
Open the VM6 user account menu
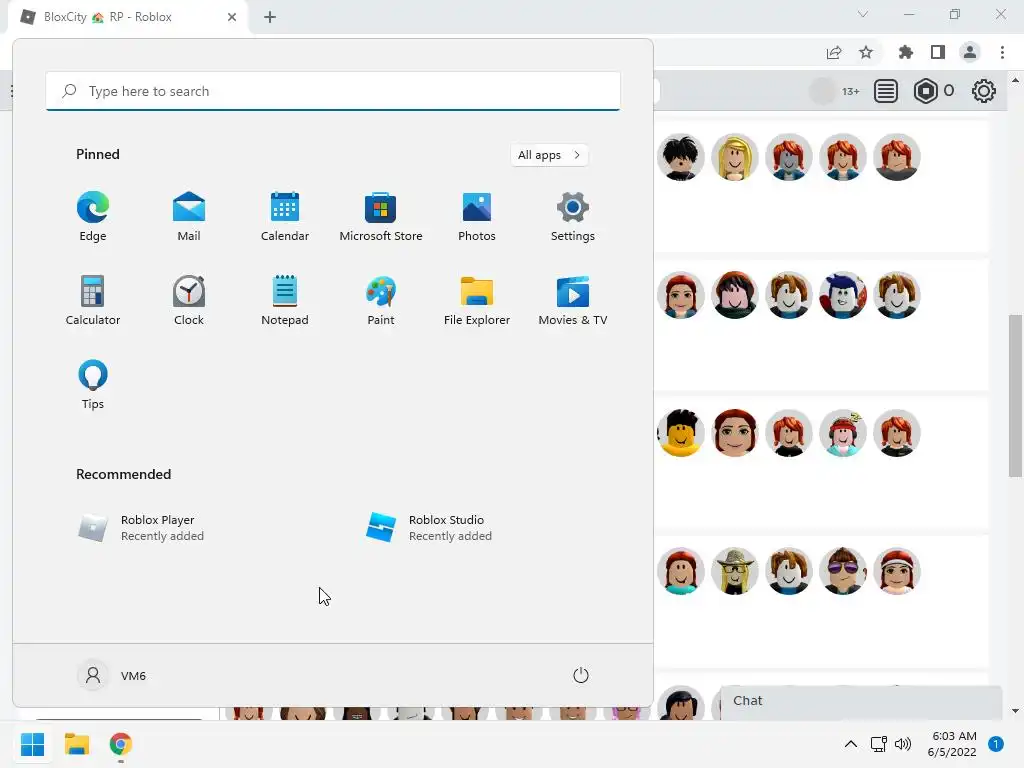tap(112, 675)
